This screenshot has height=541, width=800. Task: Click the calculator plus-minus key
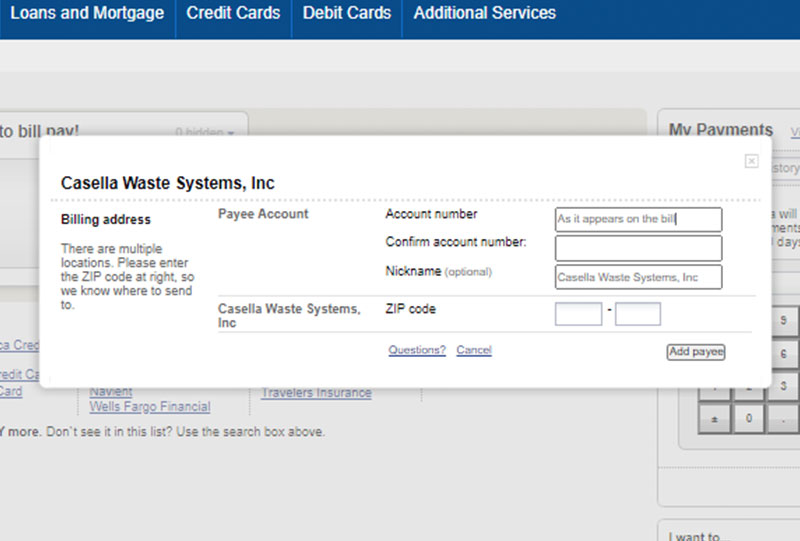[x=714, y=419]
